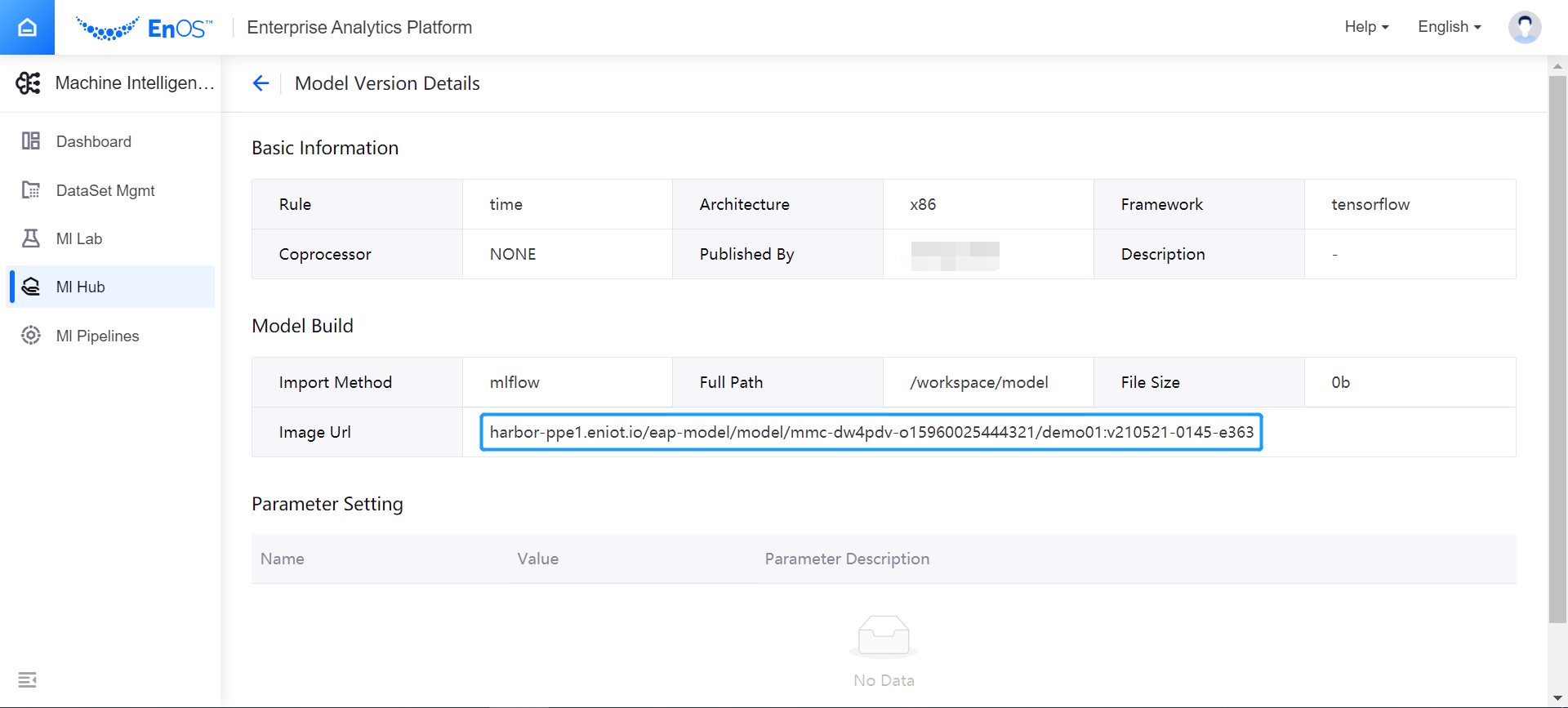1568x708 pixels.
Task: Click the MI Lab flask icon
Action: click(31, 238)
